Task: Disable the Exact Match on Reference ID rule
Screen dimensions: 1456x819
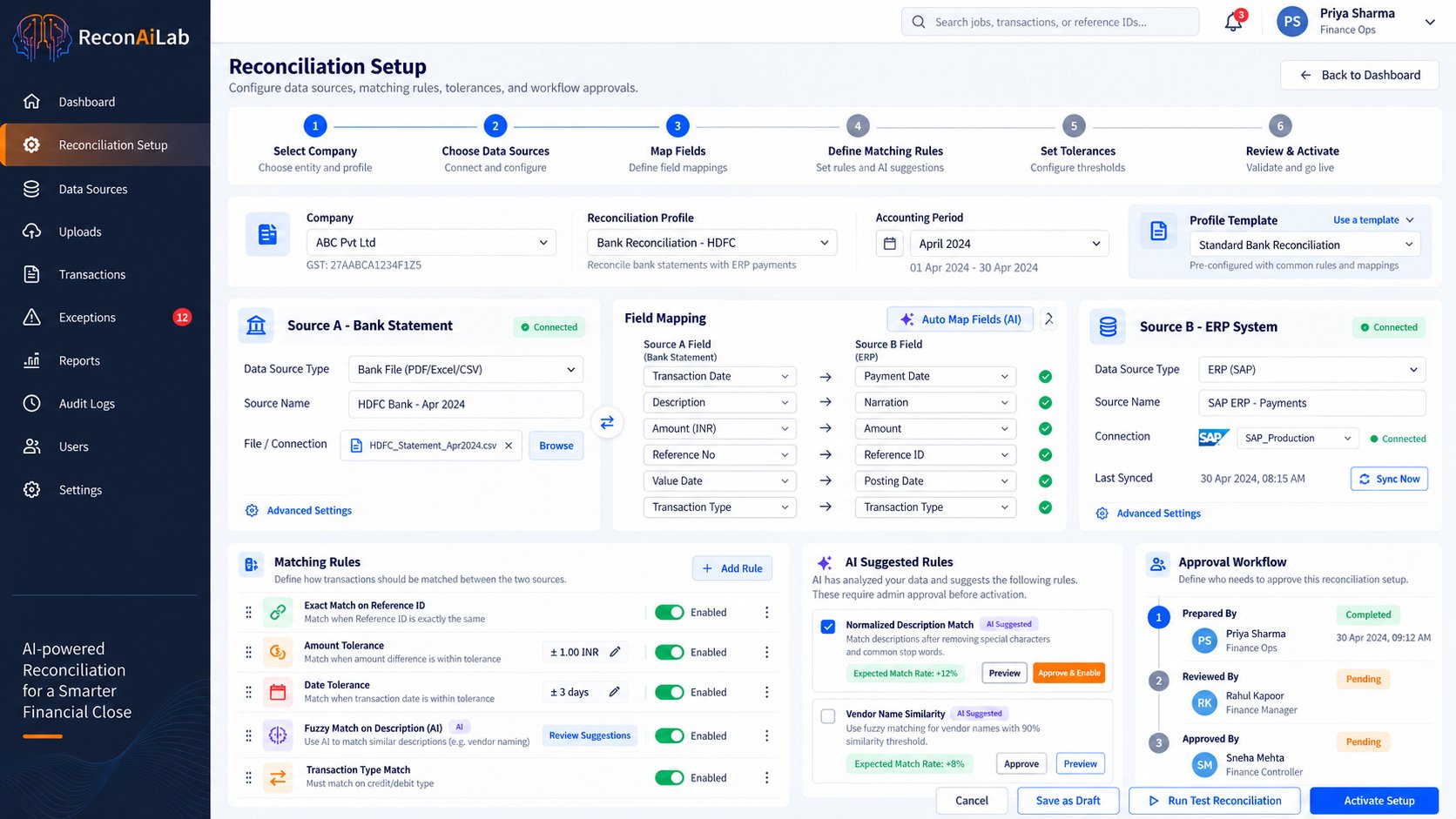Action: point(670,613)
